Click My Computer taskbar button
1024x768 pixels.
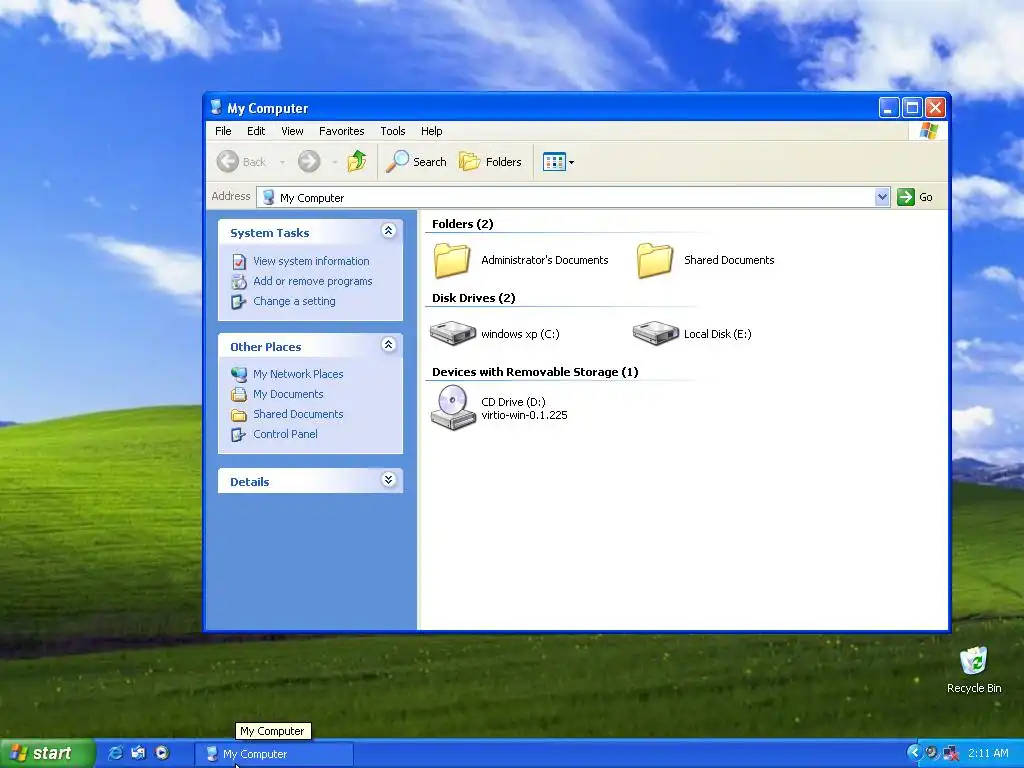(x=274, y=754)
